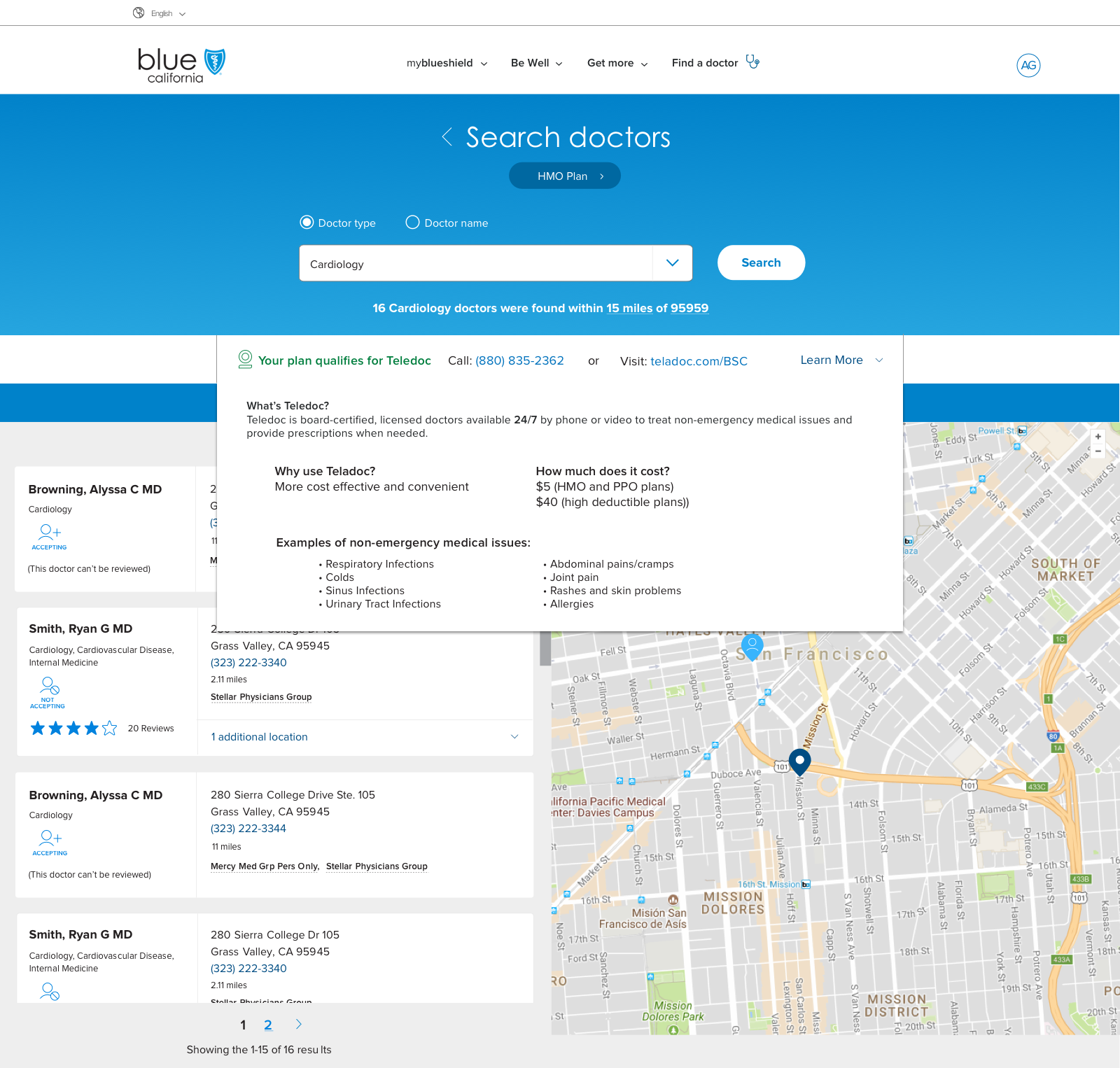Click the light blue doctor pin on map
Viewport: 1120px width, 1068px height.
pyautogui.click(x=752, y=647)
